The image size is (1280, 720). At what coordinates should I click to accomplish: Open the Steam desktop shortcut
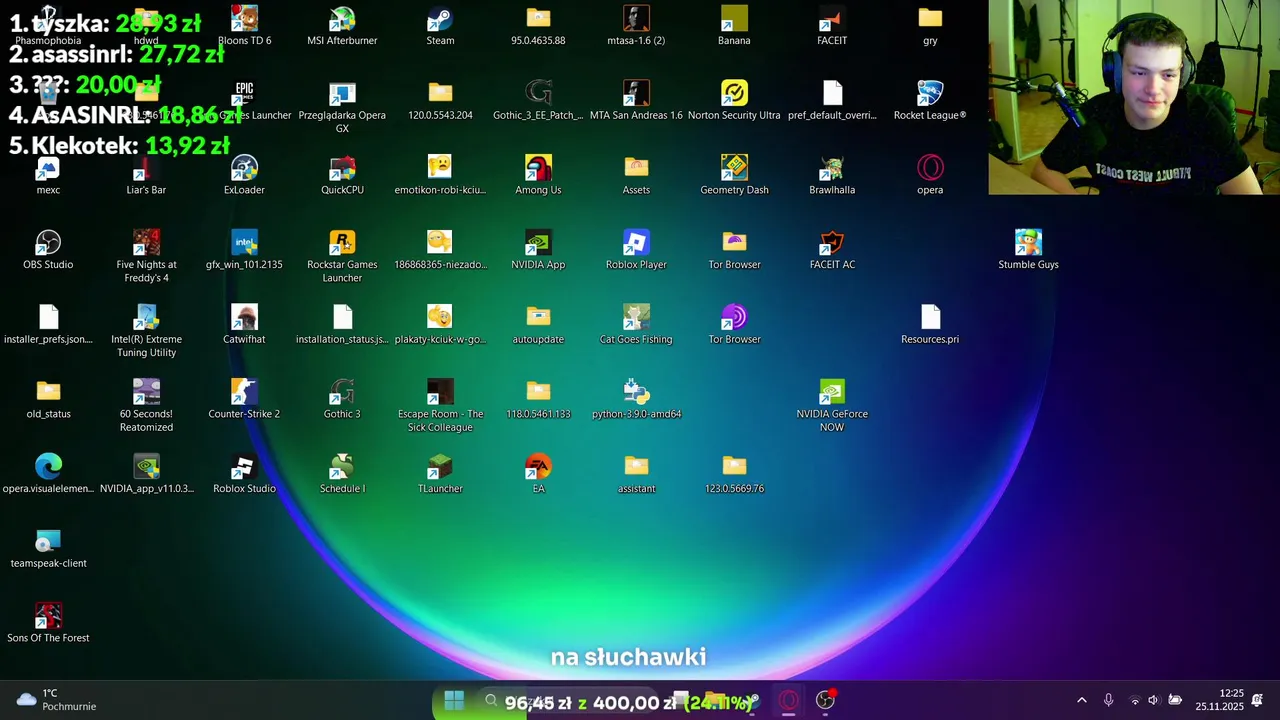pos(440,26)
